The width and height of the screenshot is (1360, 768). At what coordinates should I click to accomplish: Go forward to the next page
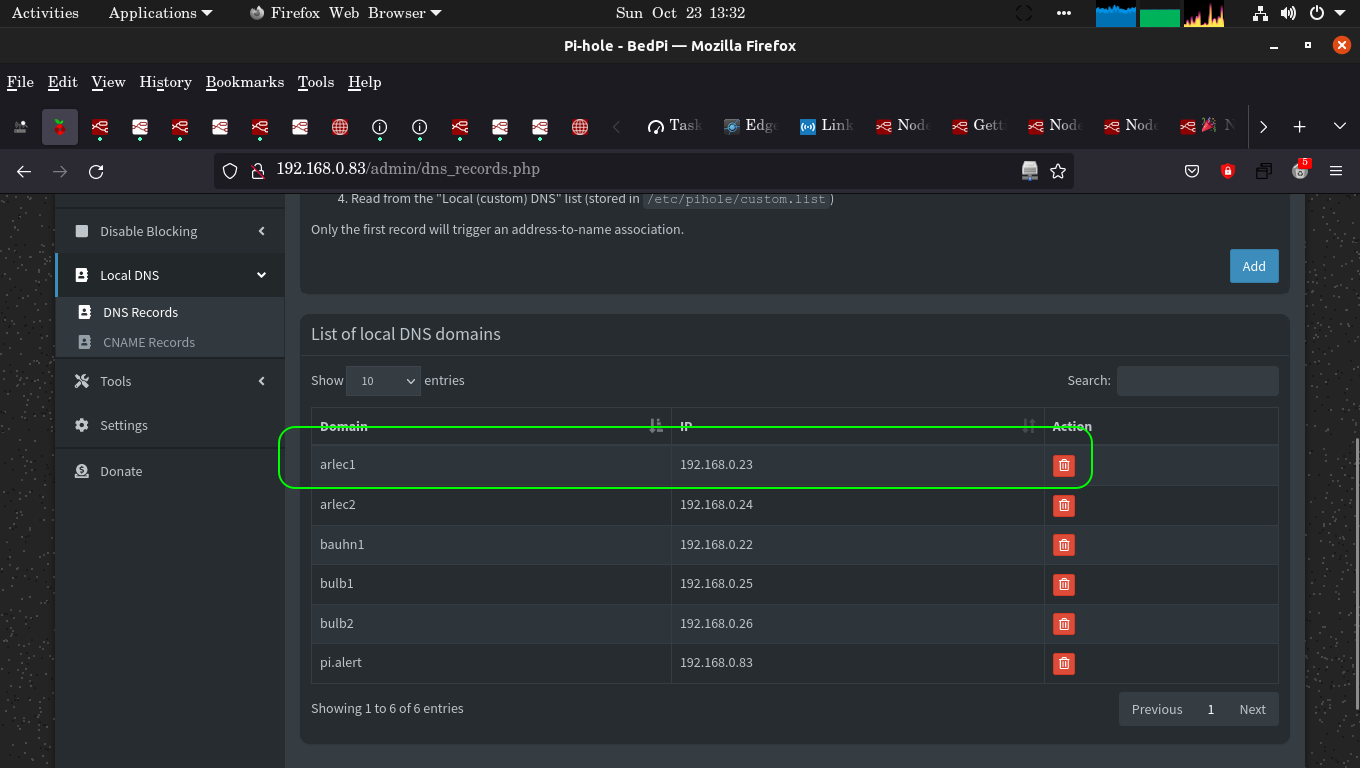(60, 171)
